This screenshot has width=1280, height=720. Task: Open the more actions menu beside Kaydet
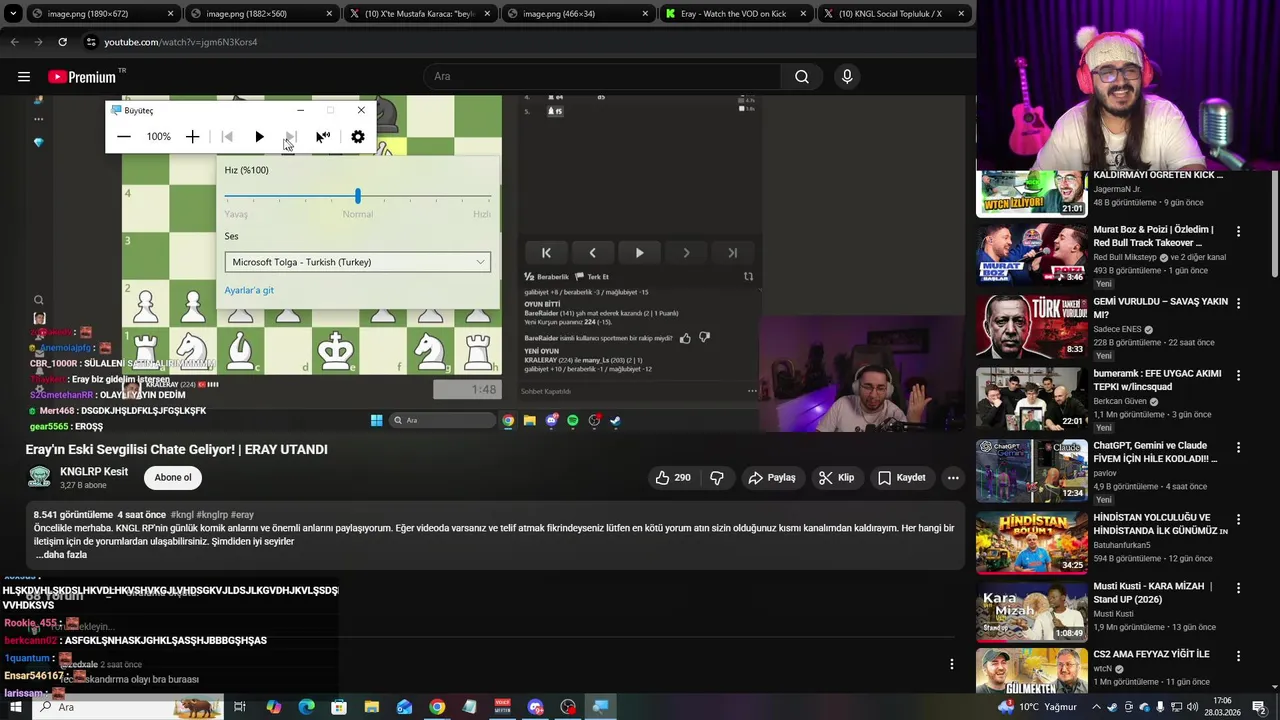pyautogui.click(x=953, y=478)
